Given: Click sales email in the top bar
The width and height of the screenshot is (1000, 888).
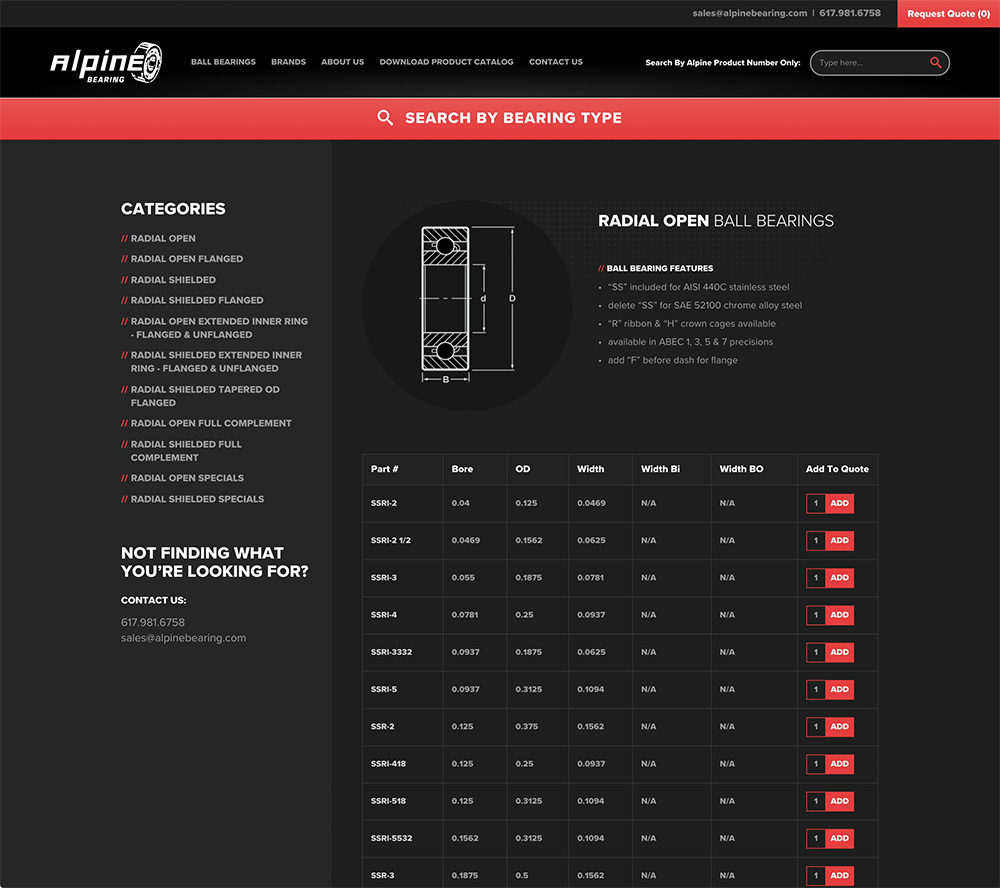Looking at the screenshot, I should click(749, 13).
